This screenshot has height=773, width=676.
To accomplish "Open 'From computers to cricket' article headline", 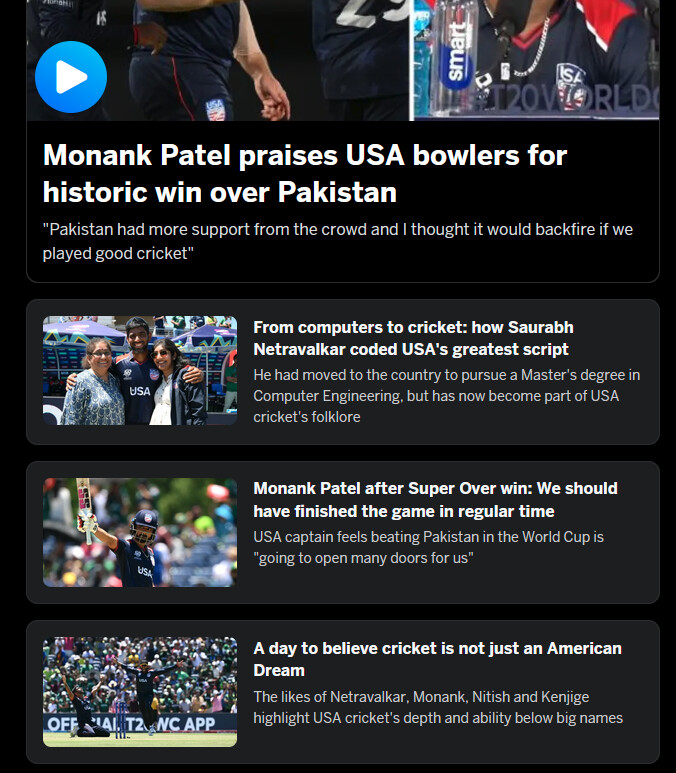I will click(x=413, y=338).
